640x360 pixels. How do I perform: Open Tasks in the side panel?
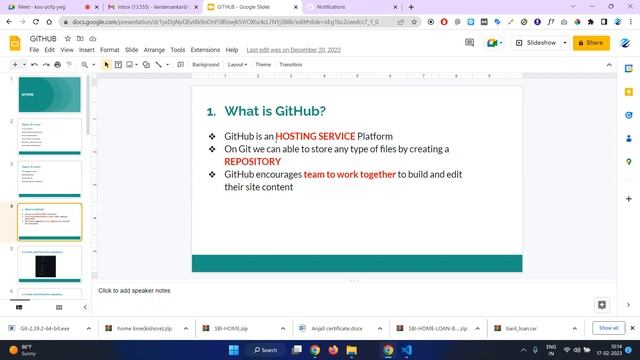pos(629,115)
